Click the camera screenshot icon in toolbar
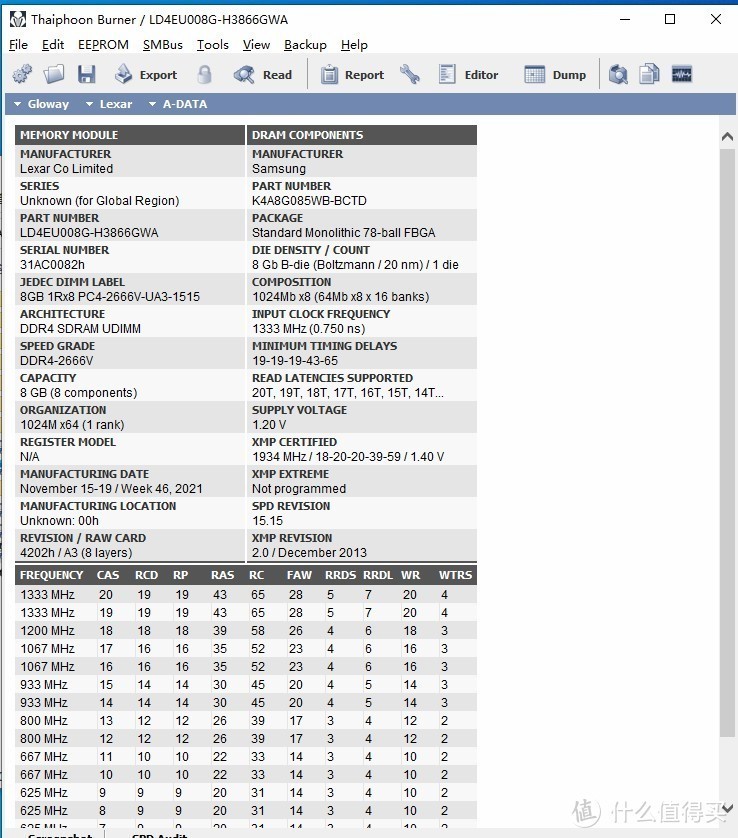 click(618, 74)
